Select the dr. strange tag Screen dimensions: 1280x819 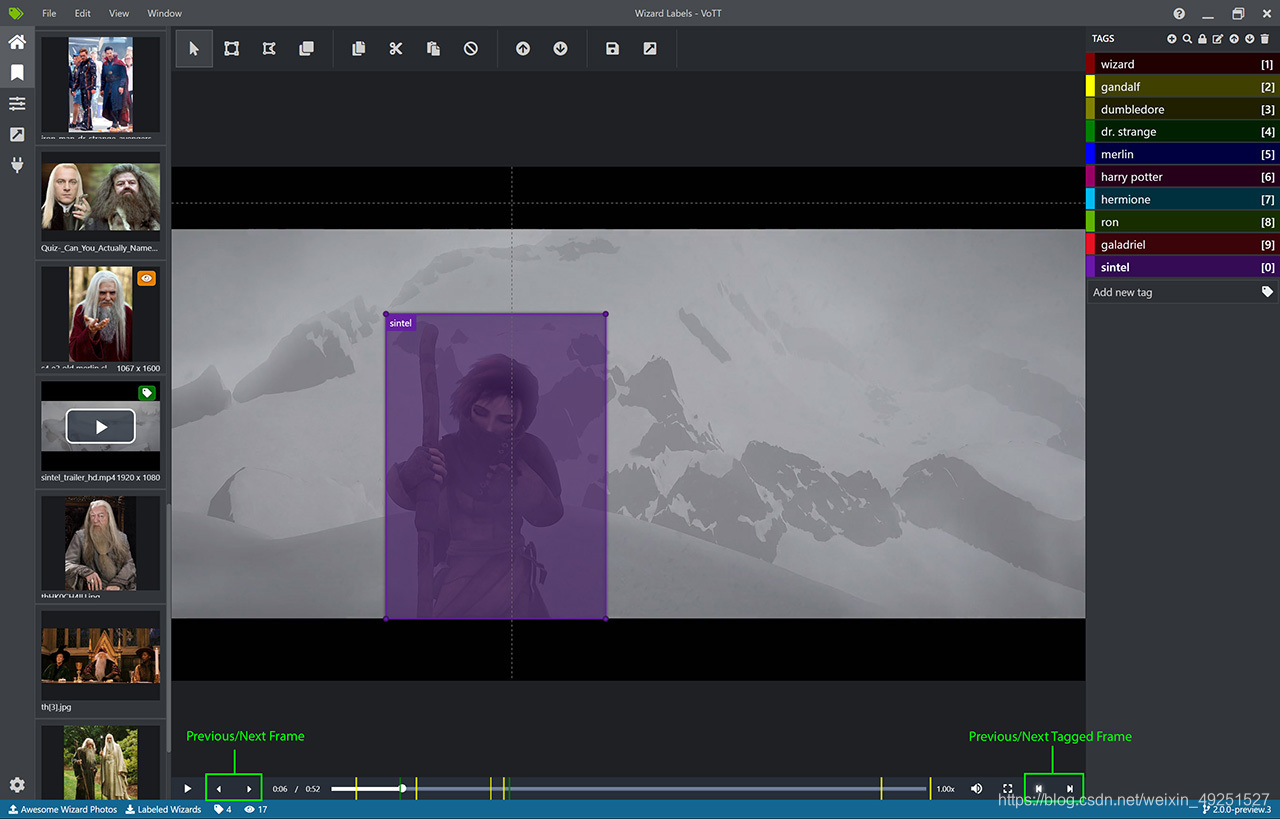pyautogui.click(x=1182, y=132)
